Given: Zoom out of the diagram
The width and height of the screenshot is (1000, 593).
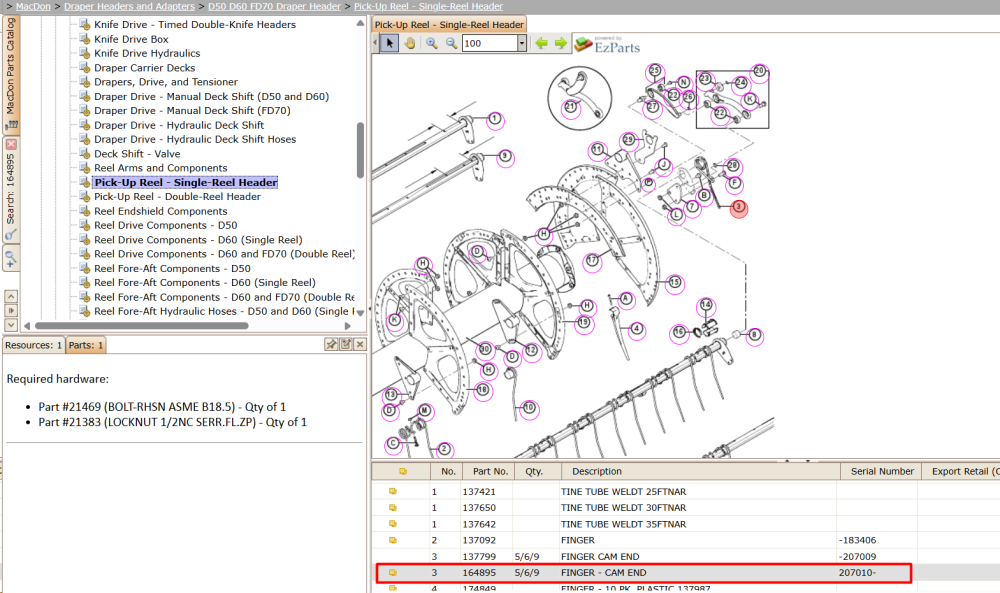Looking at the screenshot, I should click(452, 43).
